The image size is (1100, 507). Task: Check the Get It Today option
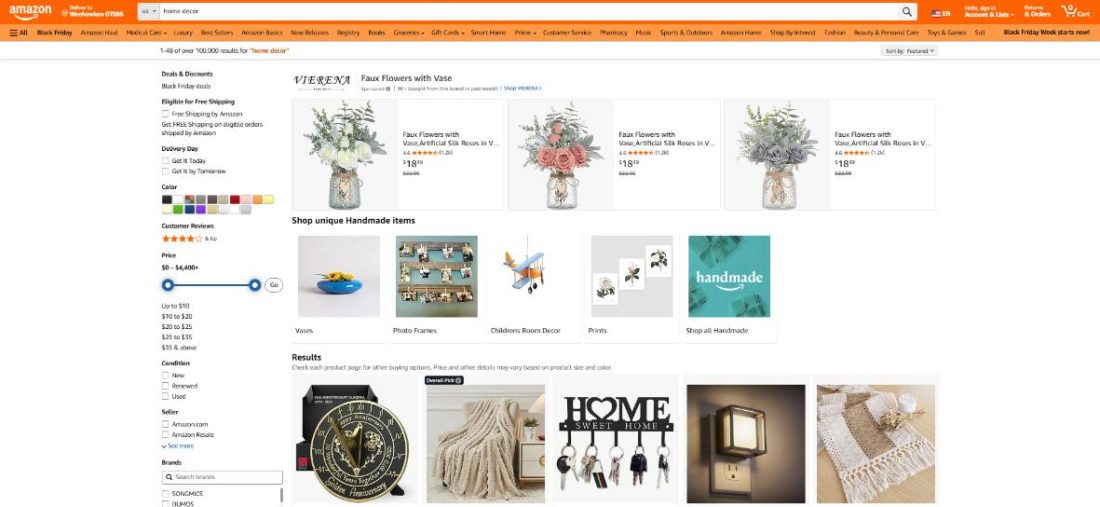[166, 161]
